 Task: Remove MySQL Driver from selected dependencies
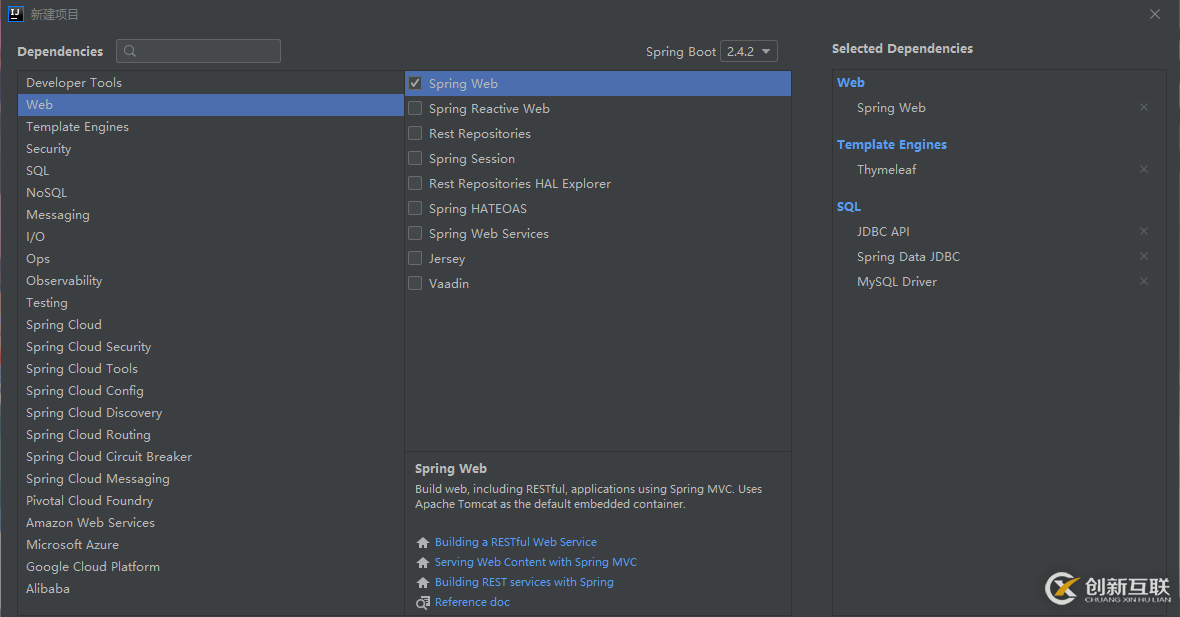pyautogui.click(x=1144, y=281)
